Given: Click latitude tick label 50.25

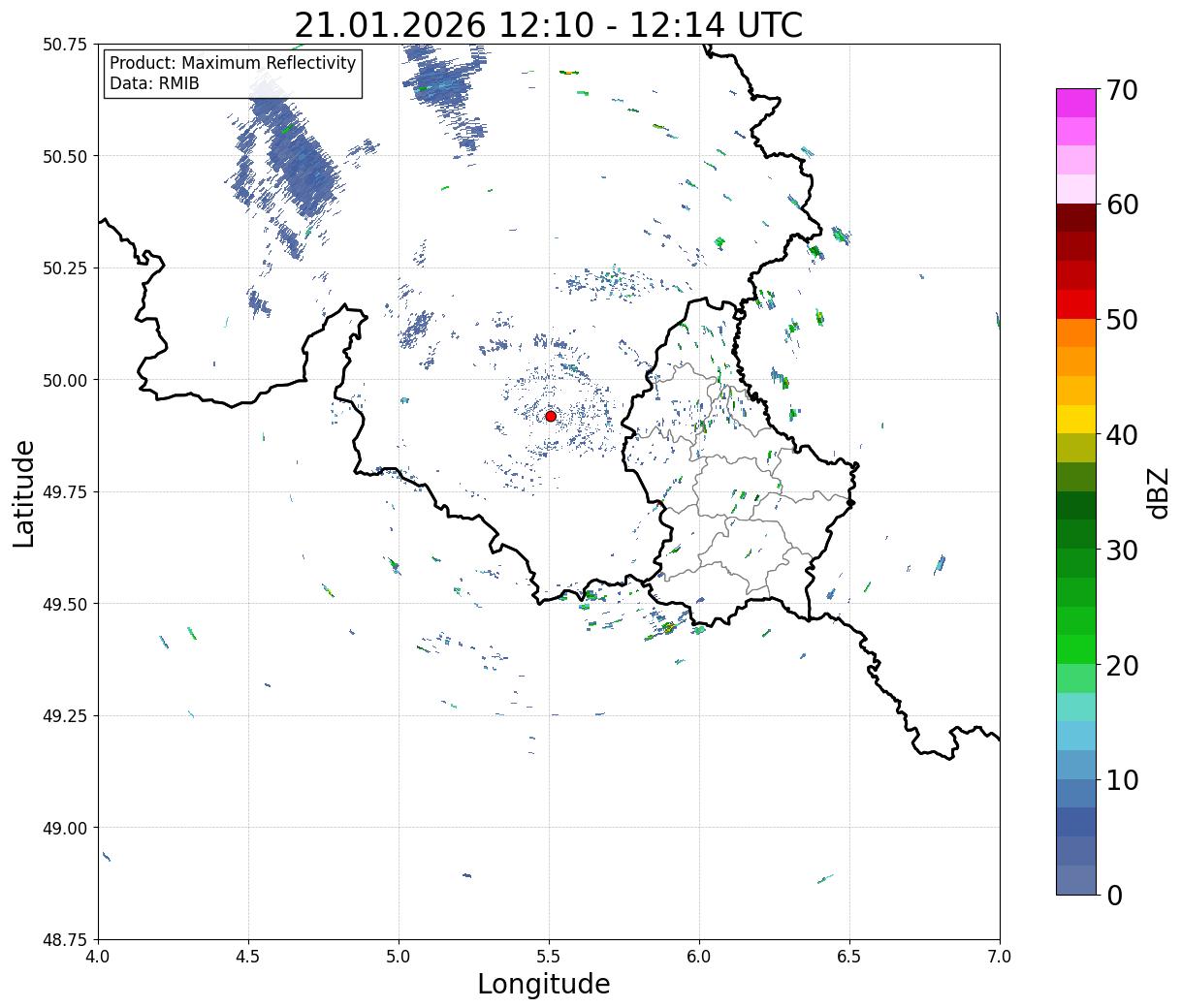Looking at the screenshot, I should point(65,268).
